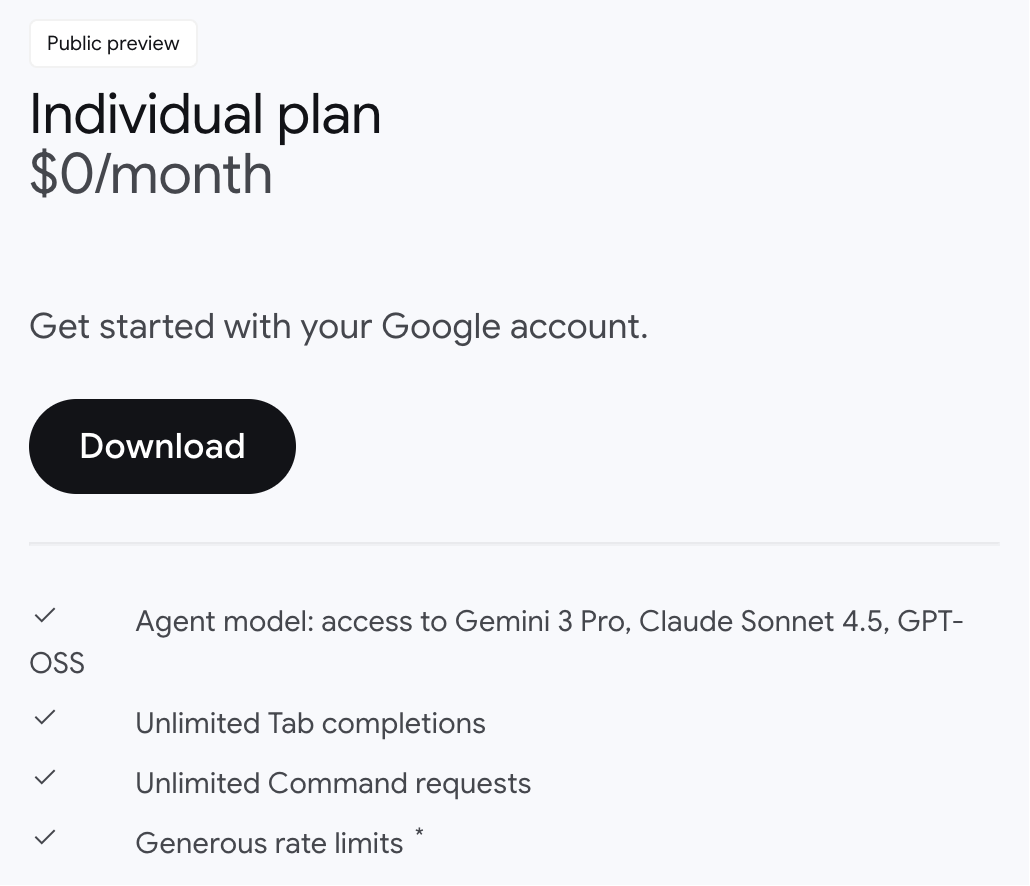1030x886 pixels.
Task: Click the horizontal divider below Download
Action: (514, 543)
